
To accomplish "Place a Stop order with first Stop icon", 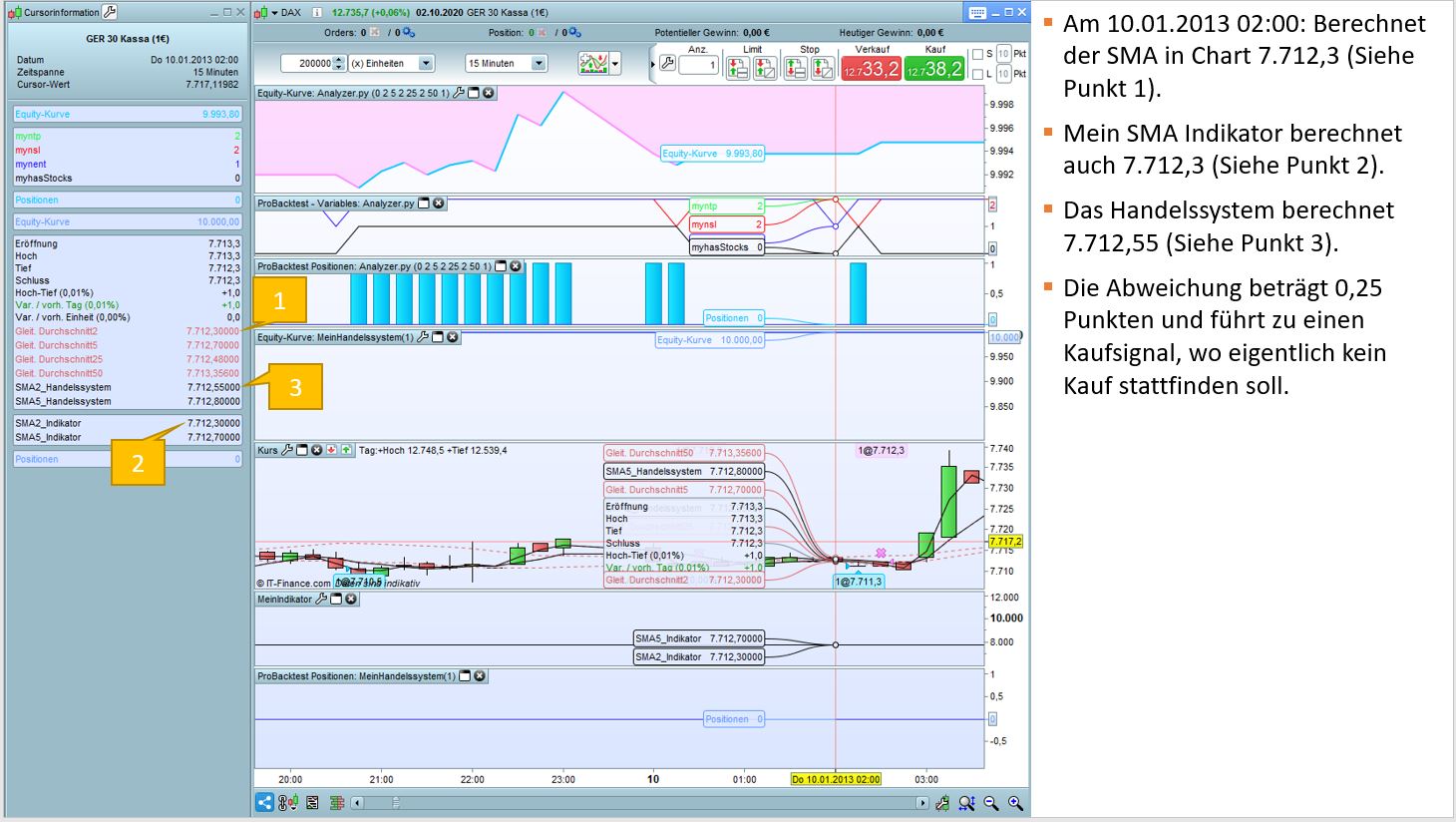I will point(795,68).
